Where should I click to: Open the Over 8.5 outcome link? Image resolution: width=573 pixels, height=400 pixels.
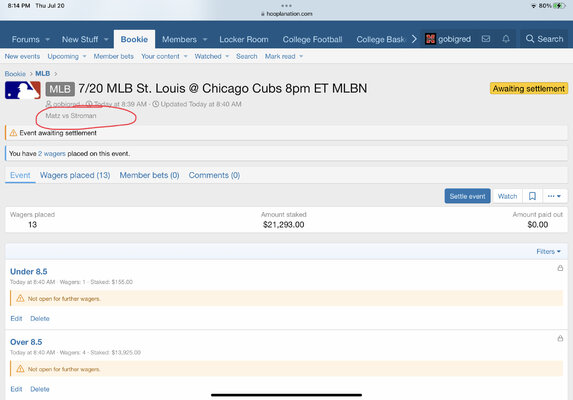pyautogui.click(x=26, y=342)
